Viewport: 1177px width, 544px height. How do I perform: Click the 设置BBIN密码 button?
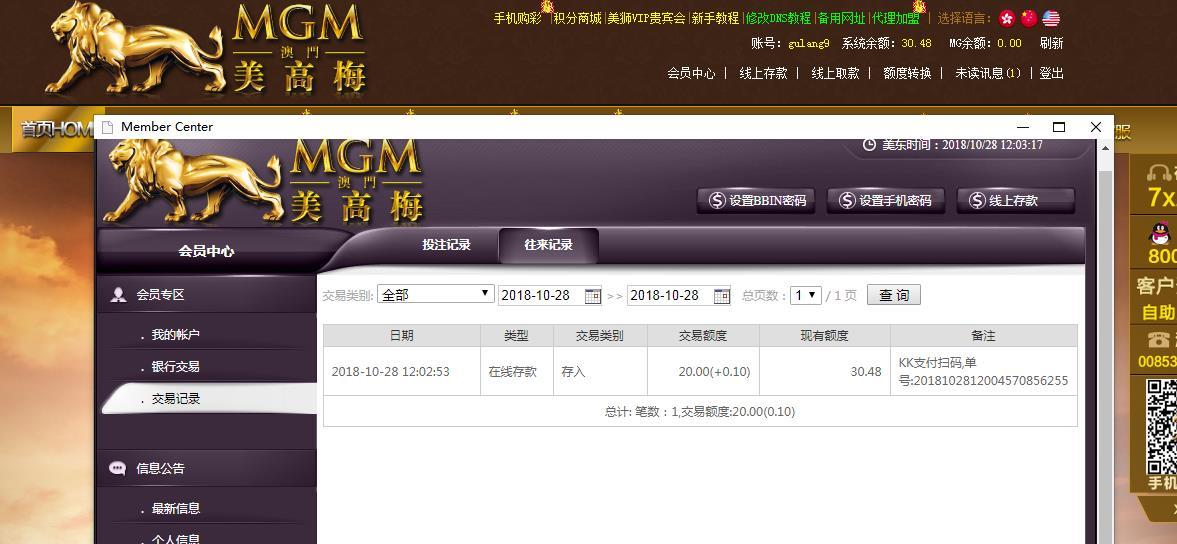click(756, 200)
